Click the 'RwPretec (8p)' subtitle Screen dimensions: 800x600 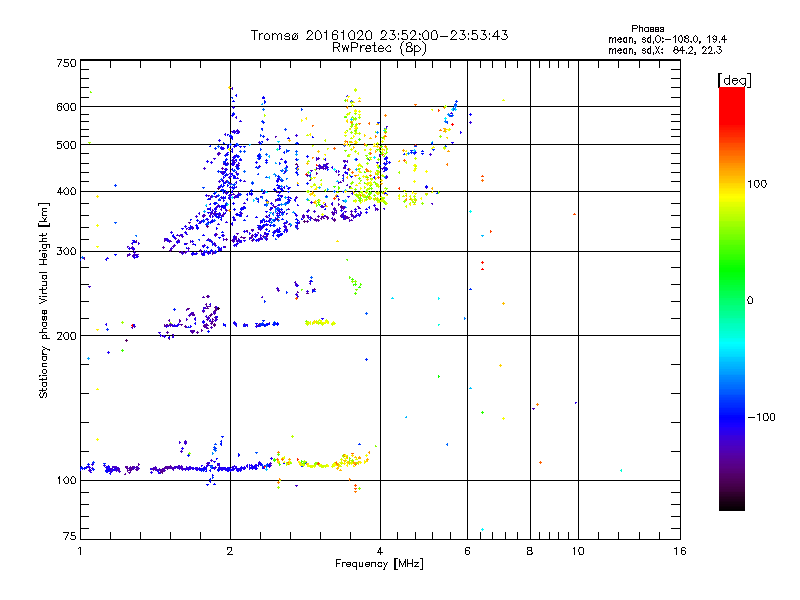pos(379,48)
